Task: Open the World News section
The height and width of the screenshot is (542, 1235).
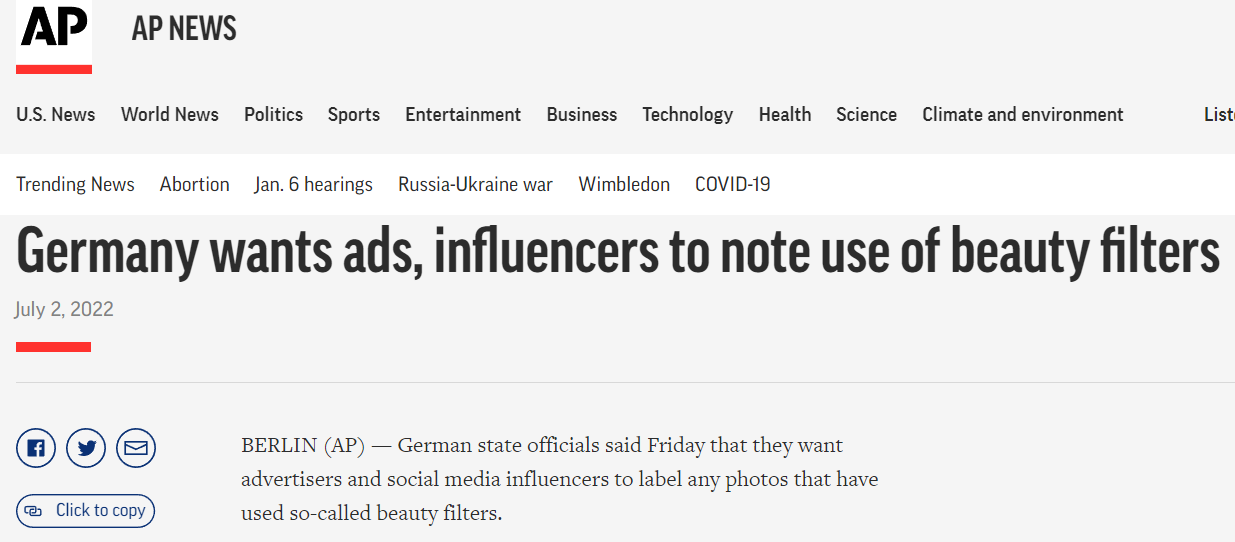Action: 170,115
